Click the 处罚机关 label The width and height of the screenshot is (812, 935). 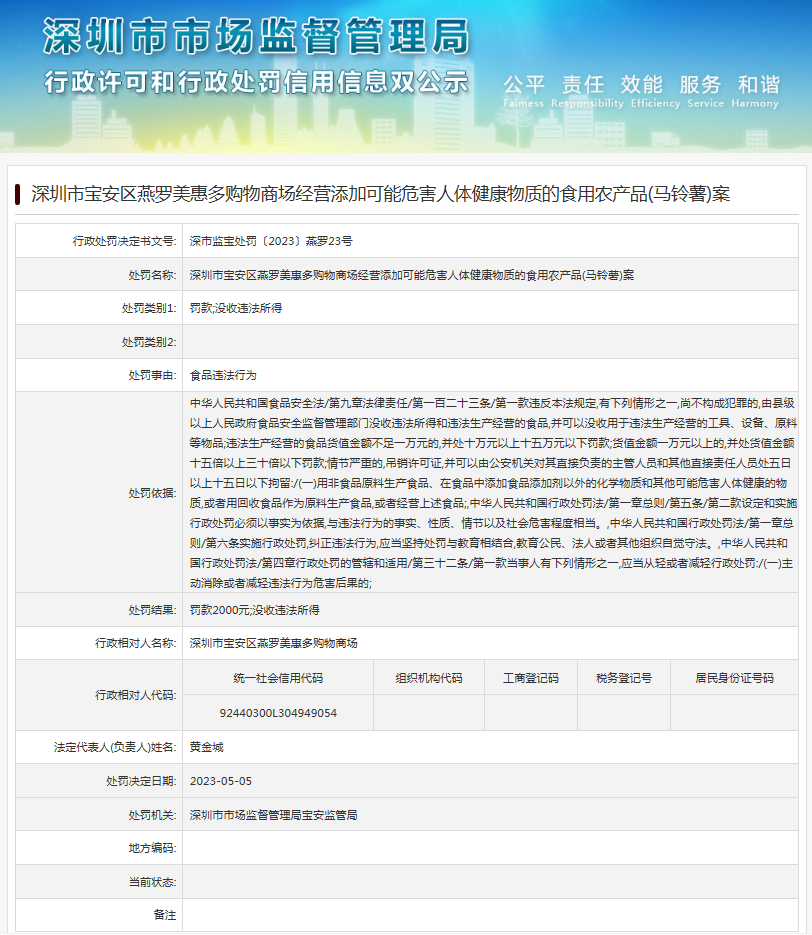[153, 815]
